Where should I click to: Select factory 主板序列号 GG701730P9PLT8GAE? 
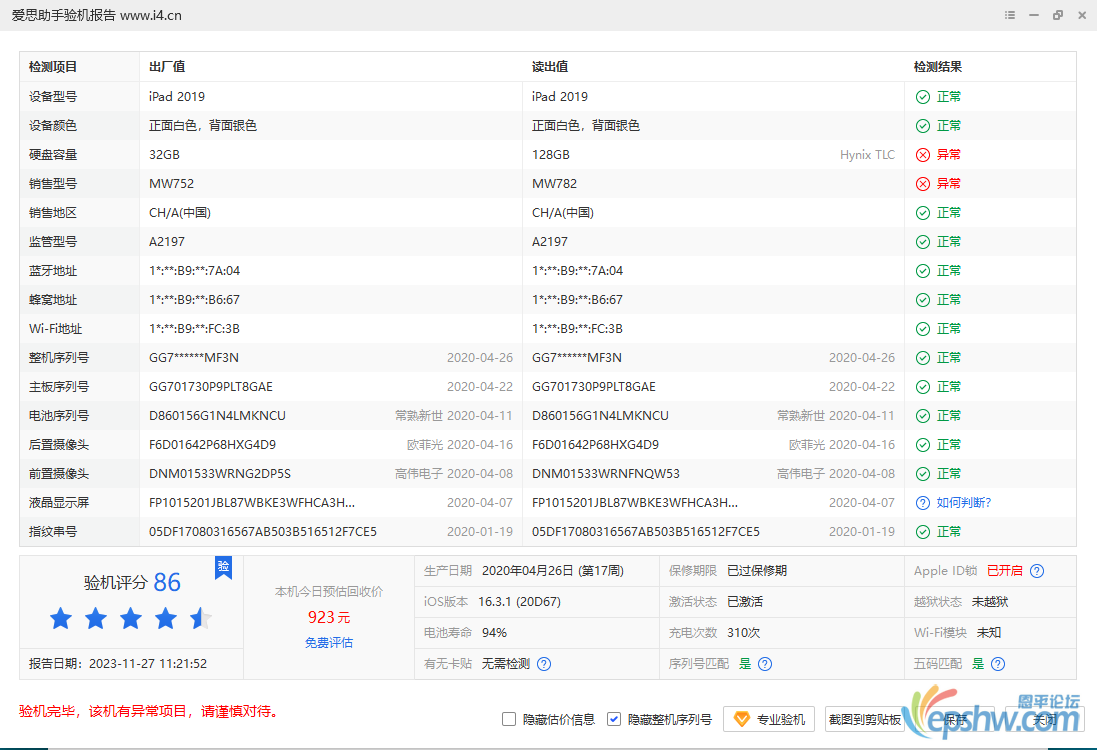(211, 387)
